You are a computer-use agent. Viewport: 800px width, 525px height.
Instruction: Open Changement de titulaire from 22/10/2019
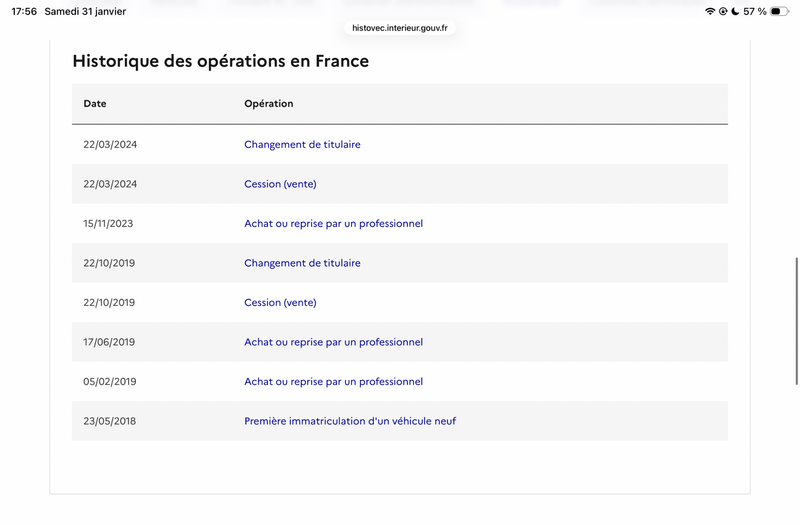click(x=302, y=263)
